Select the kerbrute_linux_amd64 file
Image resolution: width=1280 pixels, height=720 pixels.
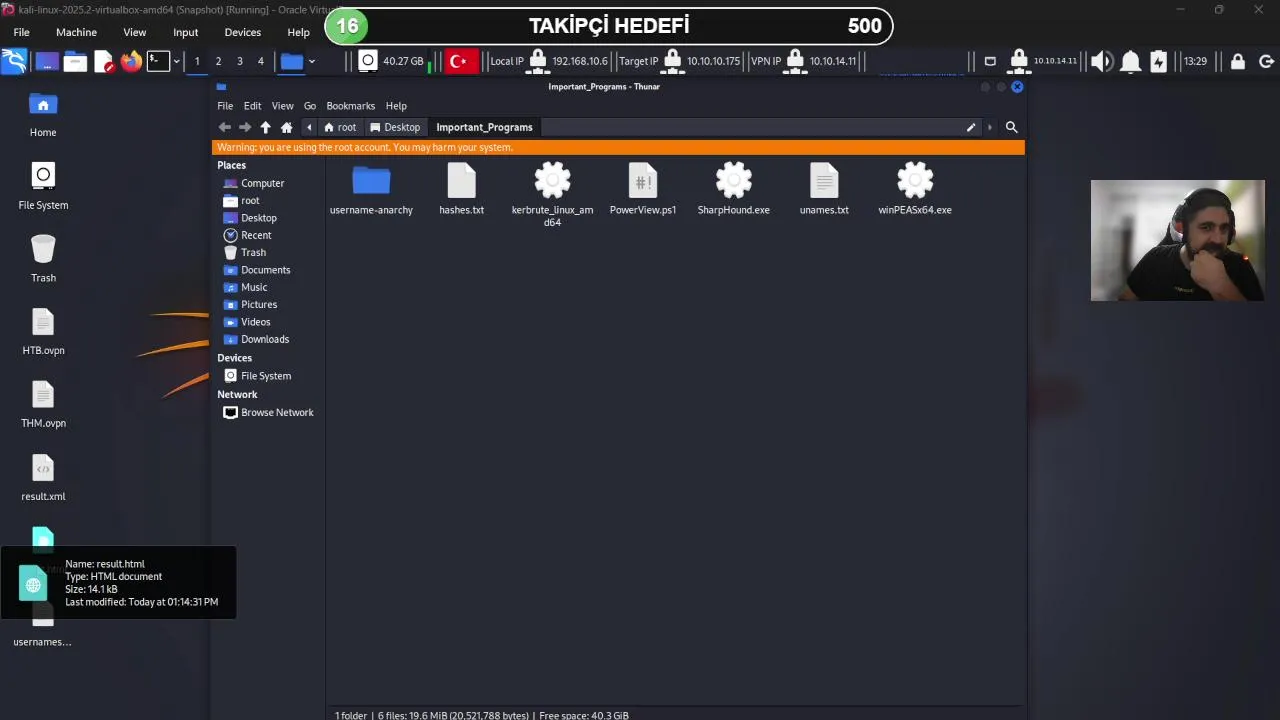tap(552, 195)
